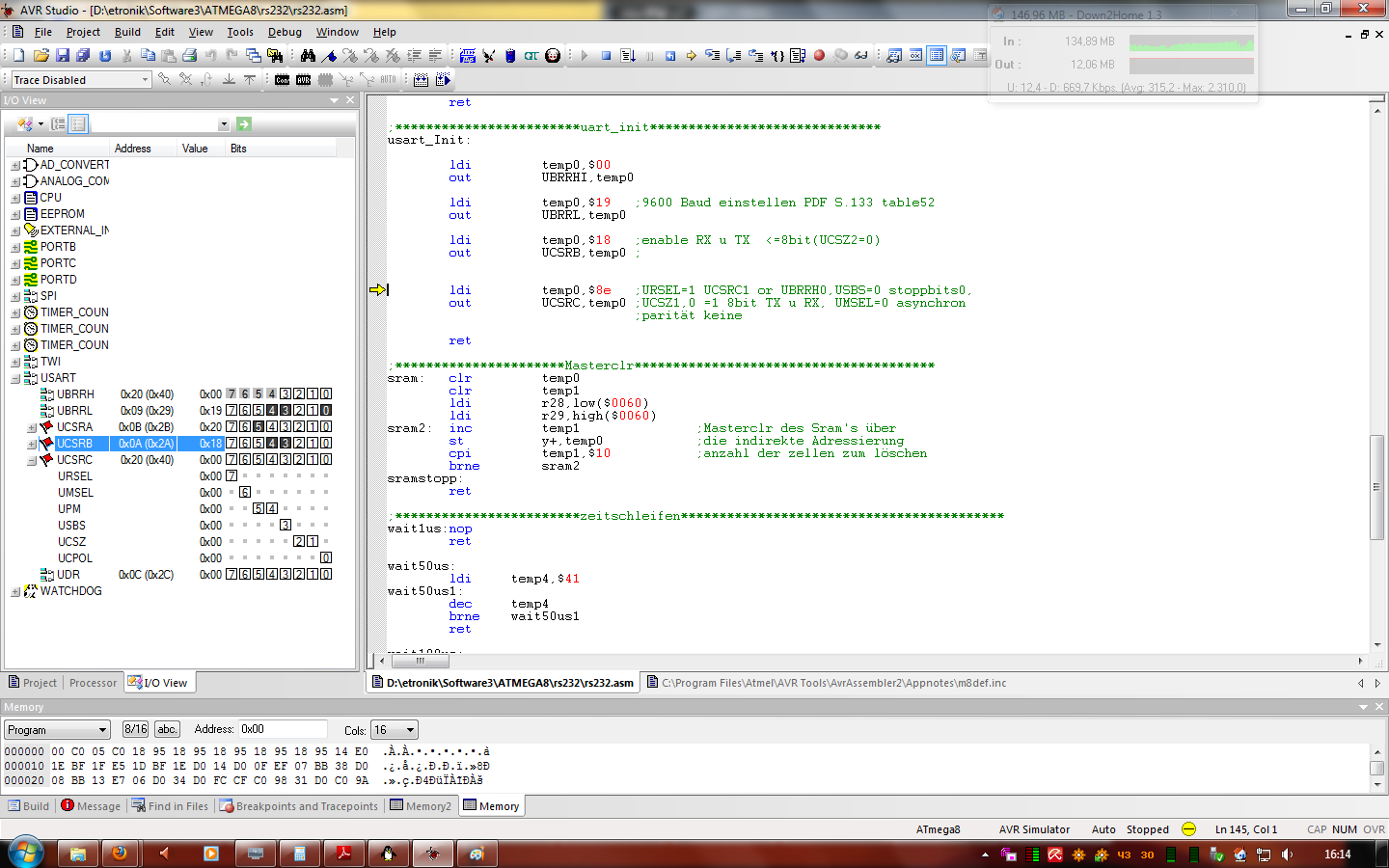1389x868 pixels.
Task: Save the current file
Action: [x=62, y=56]
